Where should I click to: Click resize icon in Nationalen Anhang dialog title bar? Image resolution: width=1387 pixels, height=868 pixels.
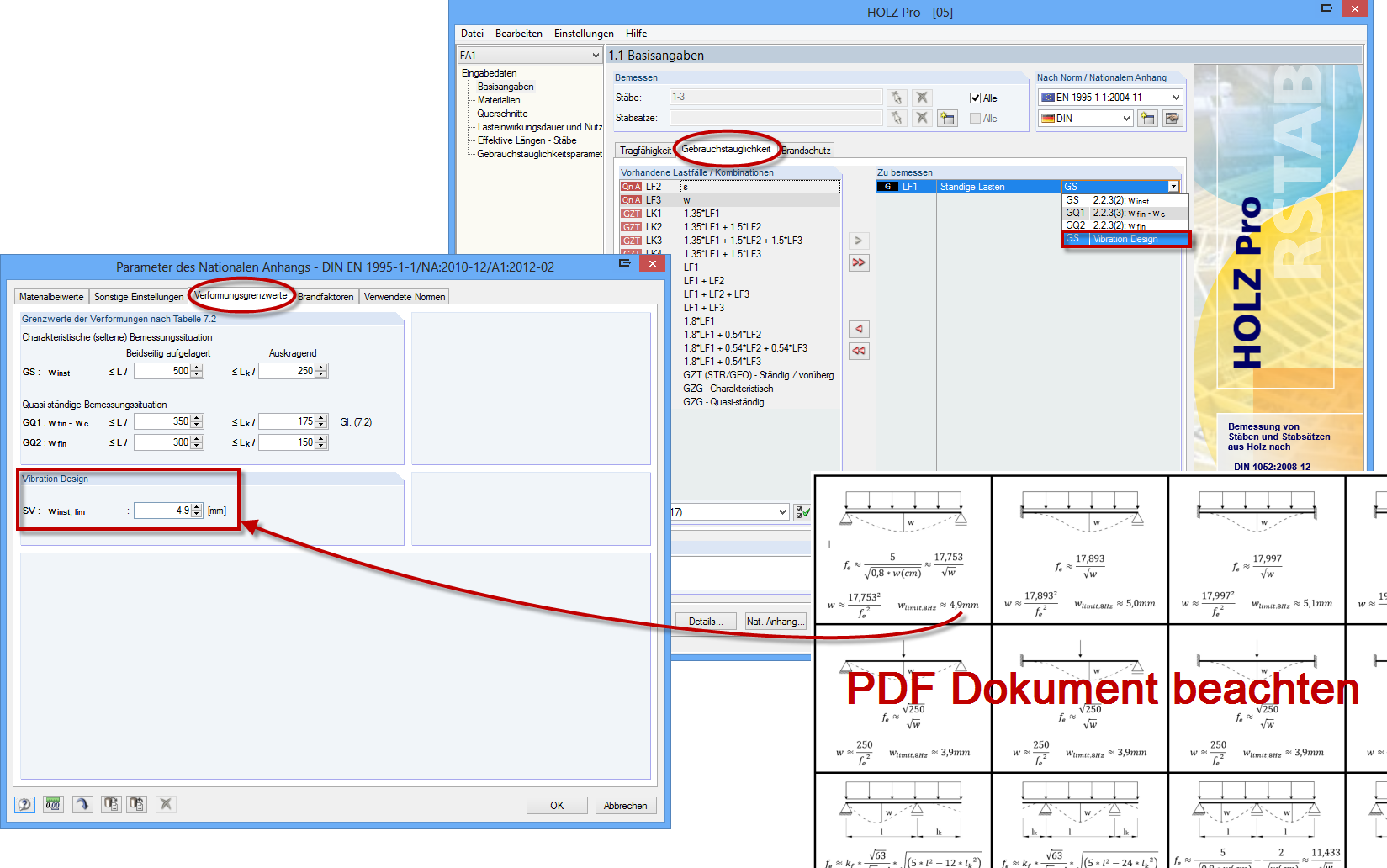coord(624,263)
